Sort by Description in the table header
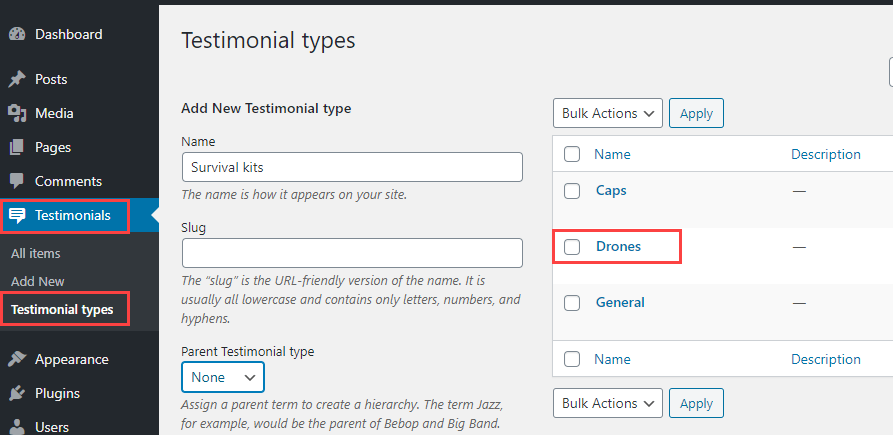The image size is (893, 435). tap(826, 154)
